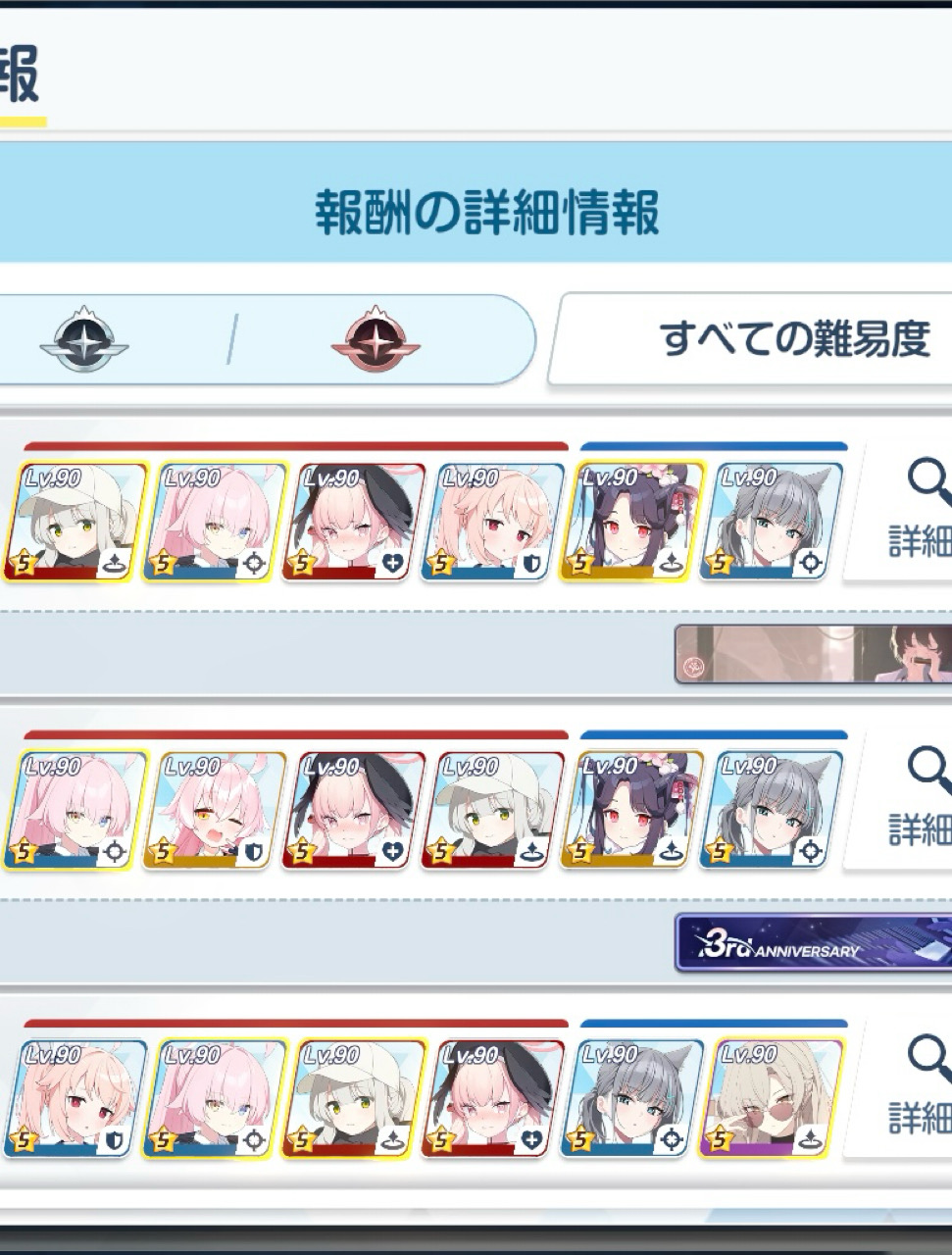The width and height of the screenshot is (952, 1255).
Task: Select the silver star difficulty badge icon
Action: coord(84,340)
